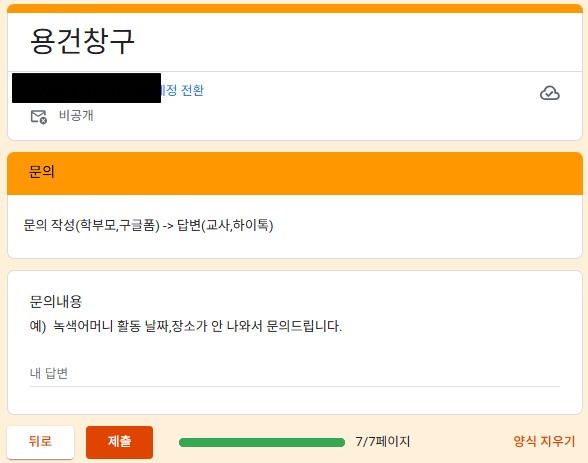This screenshot has height=463, width=588.
Task: Click the underline beneath 내 답변 field
Action: (x=295, y=386)
